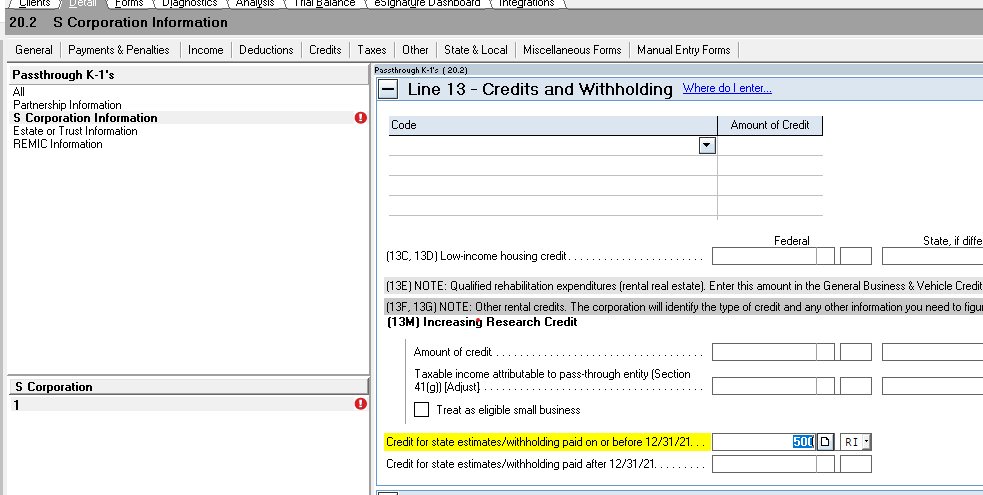Open the Deductions section
Image resolution: width=983 pixels, height=495 pixels.
pos(266,50)
